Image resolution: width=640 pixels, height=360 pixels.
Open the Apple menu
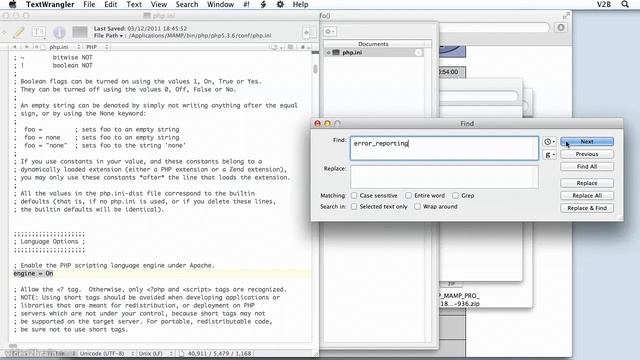[13, 4]
